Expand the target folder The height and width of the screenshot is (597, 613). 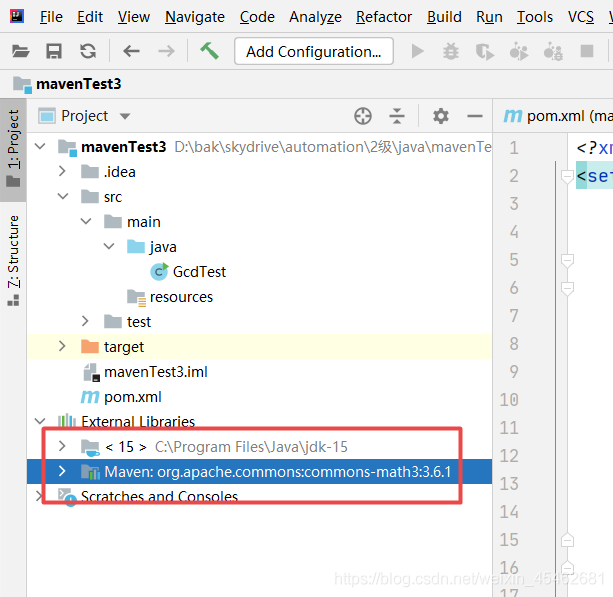[x=62, y=346]
